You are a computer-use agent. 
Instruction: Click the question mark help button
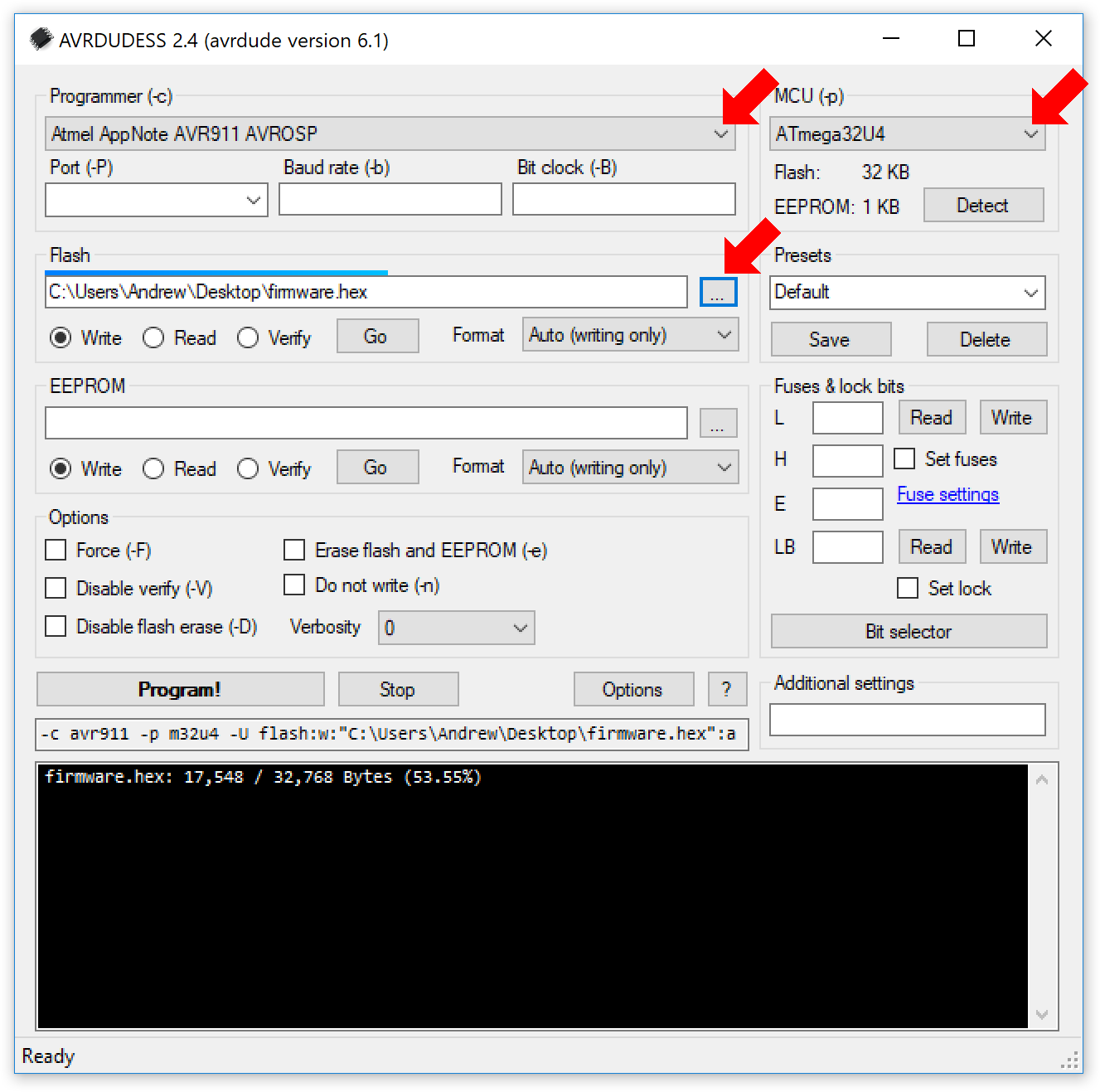point(727,689)
